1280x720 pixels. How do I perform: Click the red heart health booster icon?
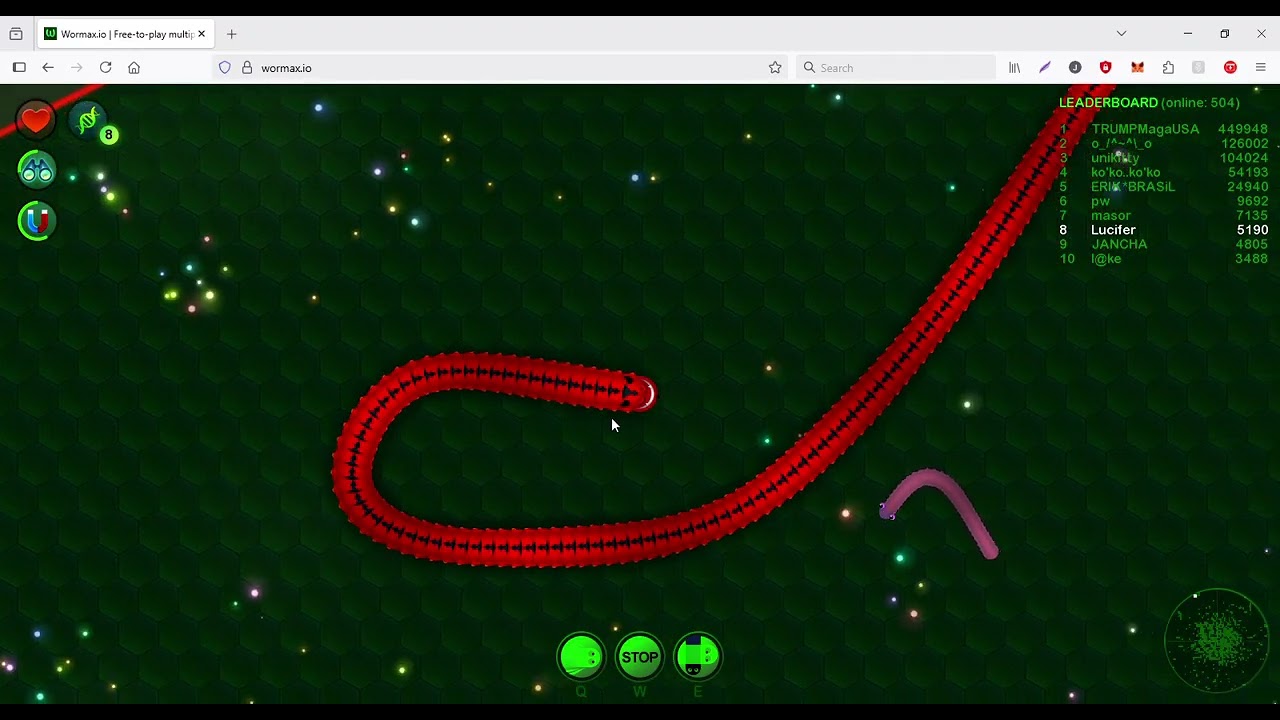coord(35,121)
